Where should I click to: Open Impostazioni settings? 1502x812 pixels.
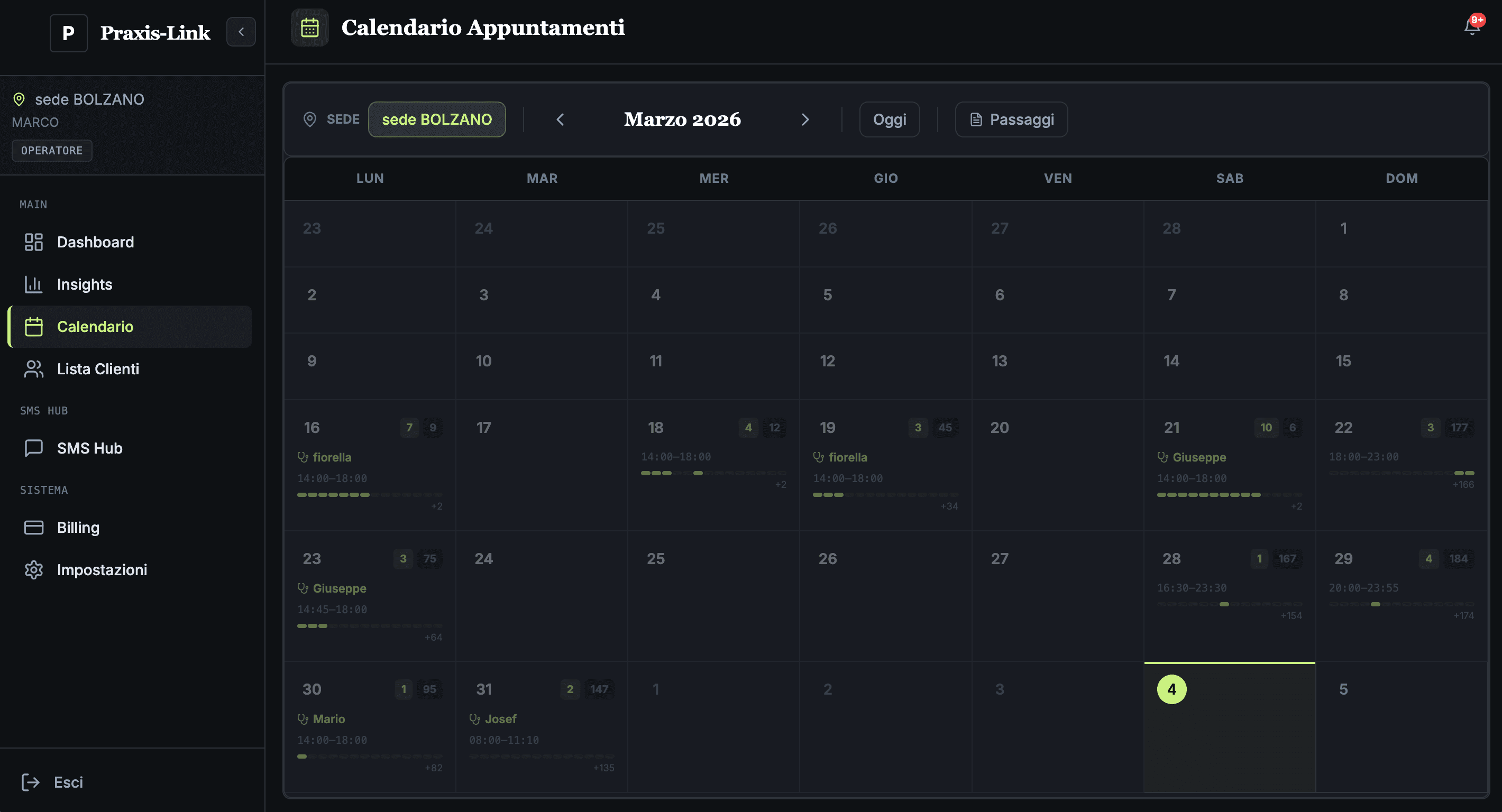102,569
